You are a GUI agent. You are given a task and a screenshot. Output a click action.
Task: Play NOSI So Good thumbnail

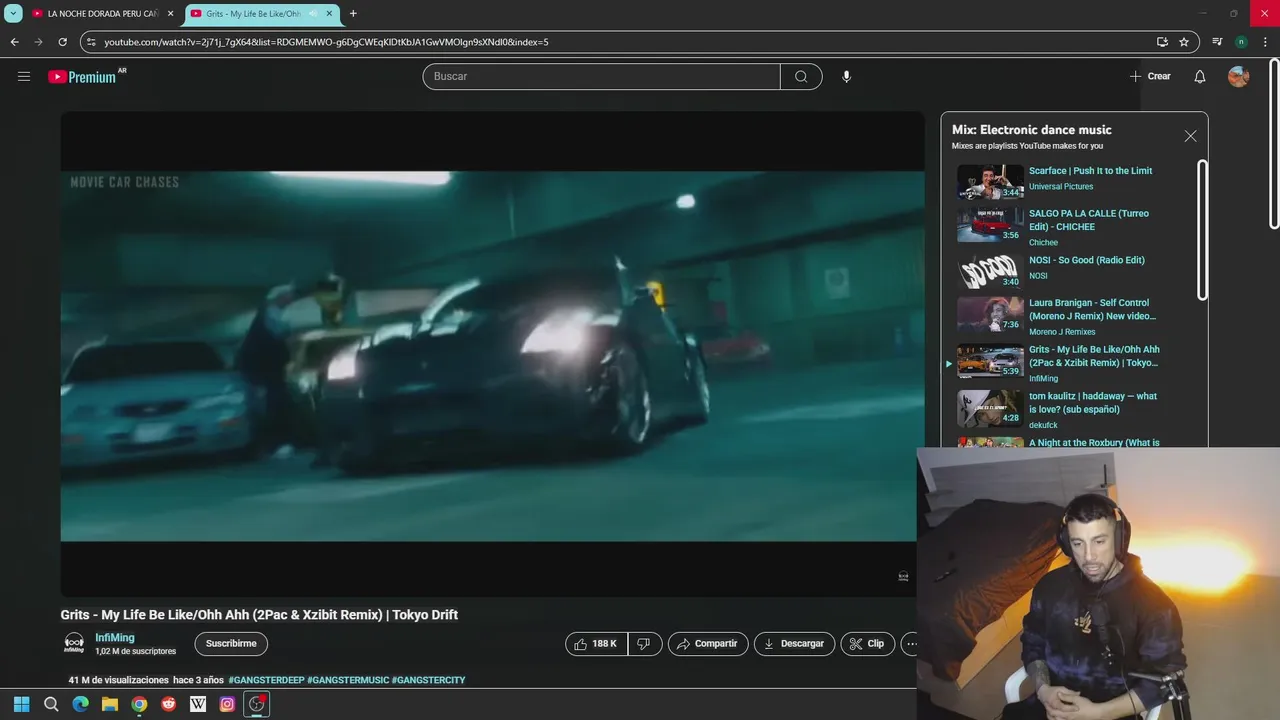click(990, 271)
